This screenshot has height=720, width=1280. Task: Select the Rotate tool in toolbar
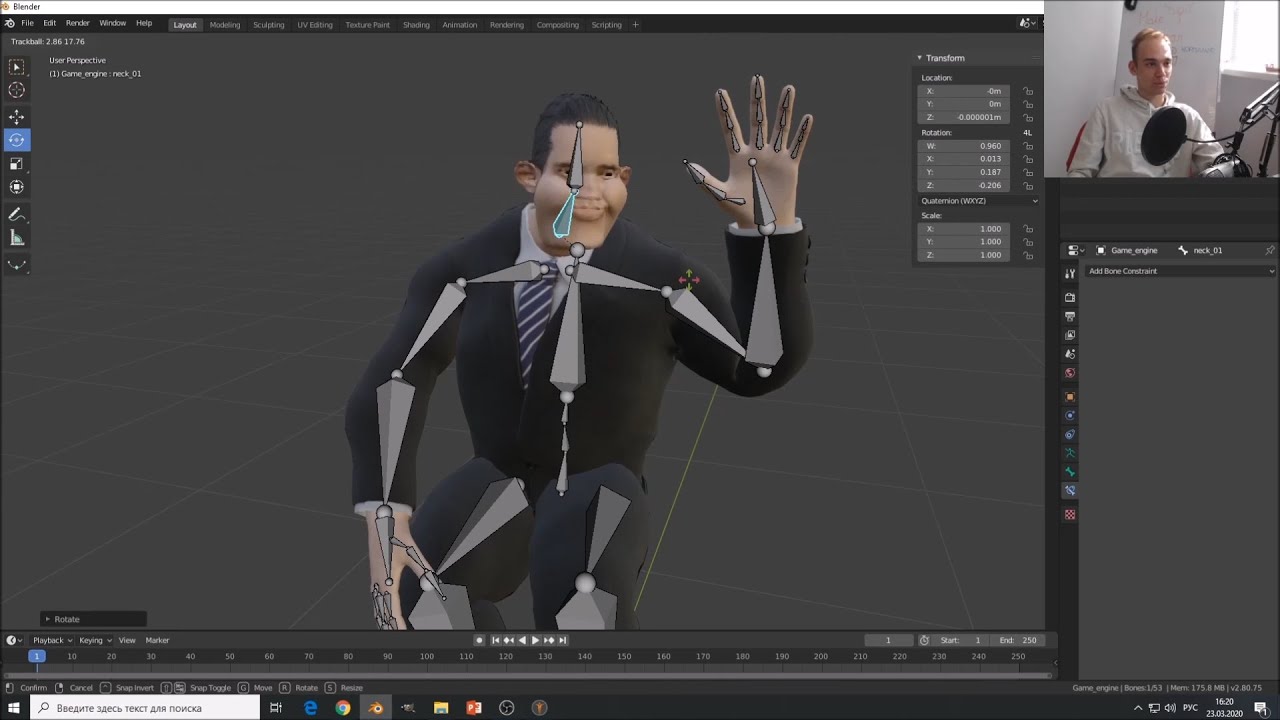tap(17, 140)
